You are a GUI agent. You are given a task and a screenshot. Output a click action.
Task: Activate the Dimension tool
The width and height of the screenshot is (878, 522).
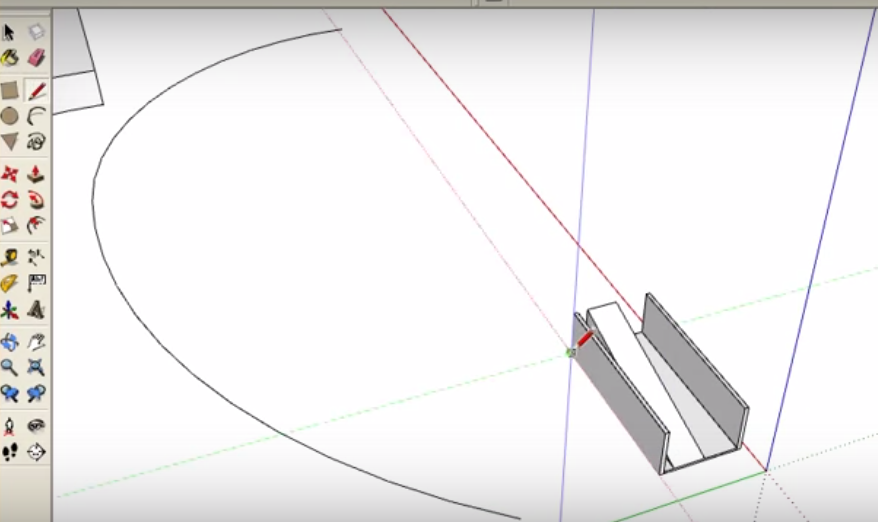tap(36, 258)
